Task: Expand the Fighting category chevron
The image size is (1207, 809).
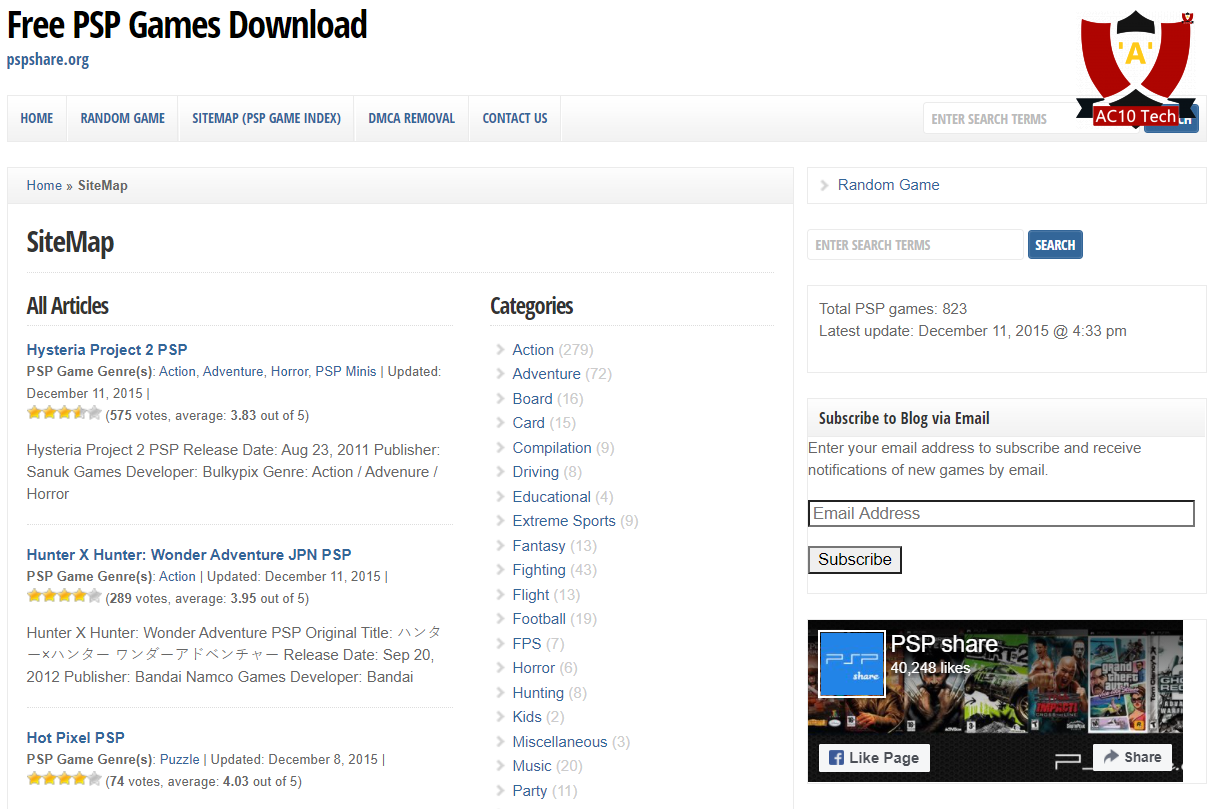Action: pyautogui.click(x=499, y=569)
